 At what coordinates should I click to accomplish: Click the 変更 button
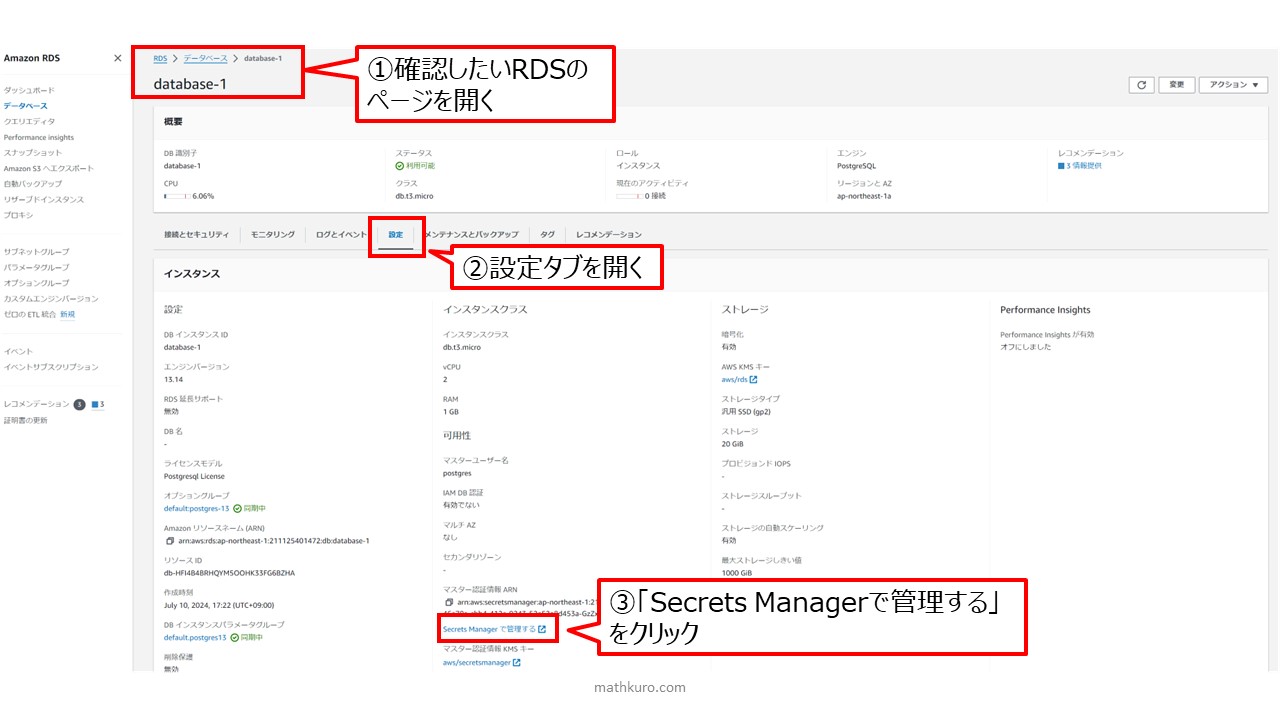pyautogui.click(x=1176, y=85)
